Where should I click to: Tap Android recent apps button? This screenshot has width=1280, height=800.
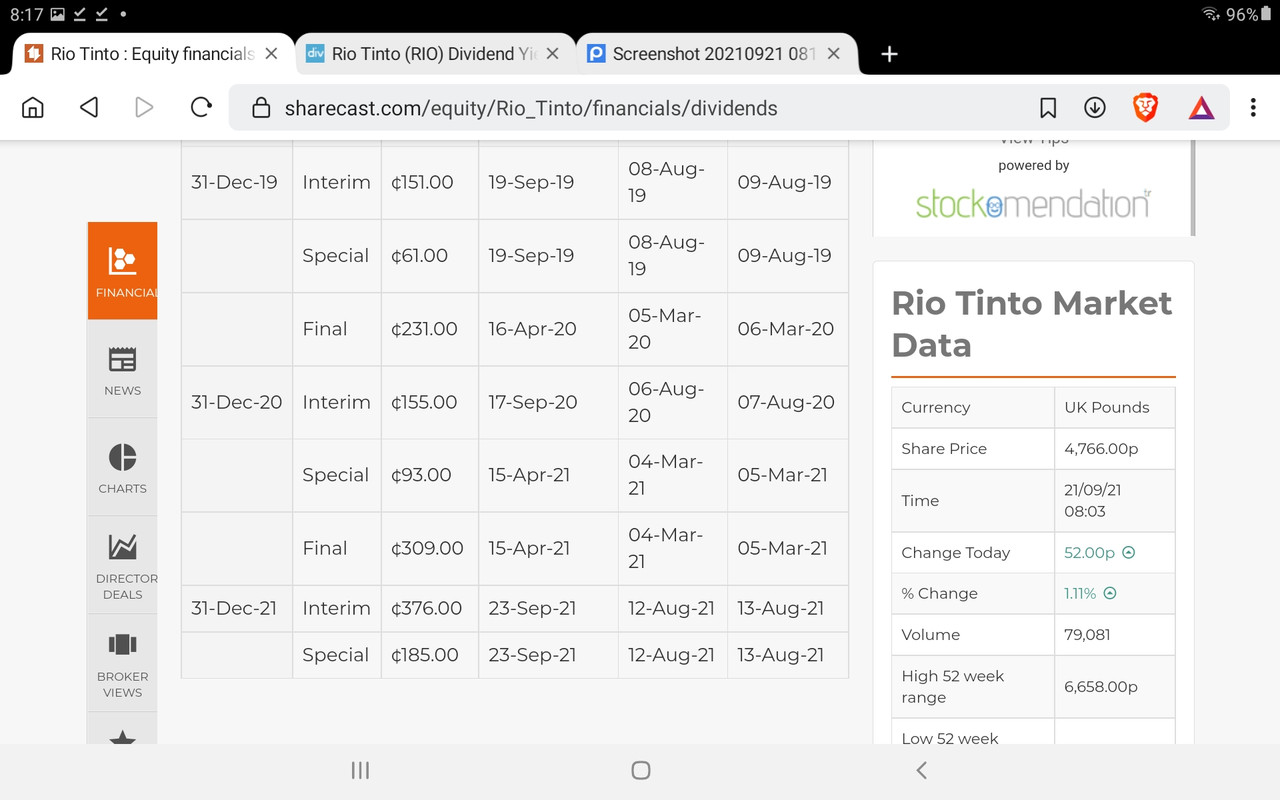360,770
